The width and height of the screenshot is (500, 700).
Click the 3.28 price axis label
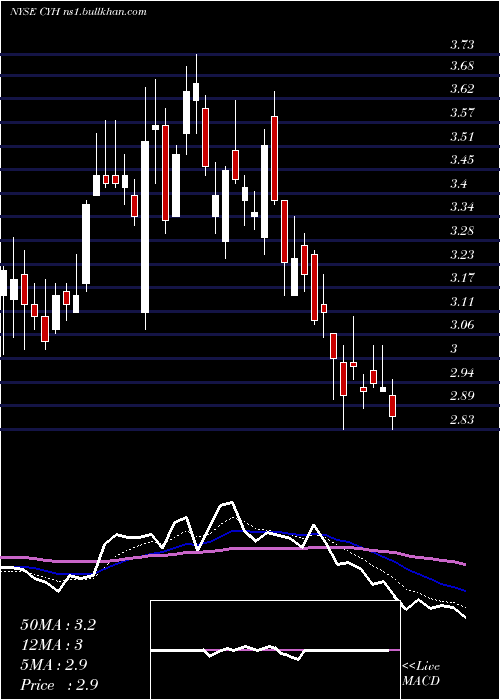click(x=462, y=231)
